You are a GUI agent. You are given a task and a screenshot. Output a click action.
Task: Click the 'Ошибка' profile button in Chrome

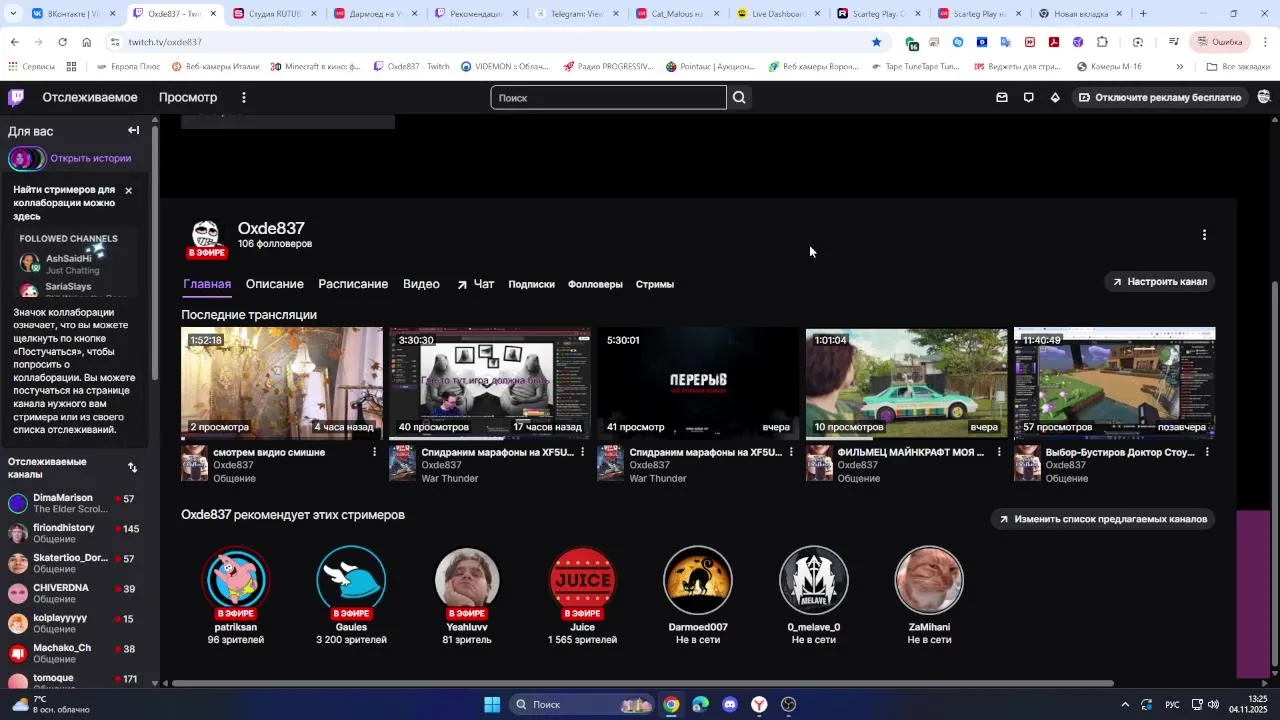pos(1218,42)
